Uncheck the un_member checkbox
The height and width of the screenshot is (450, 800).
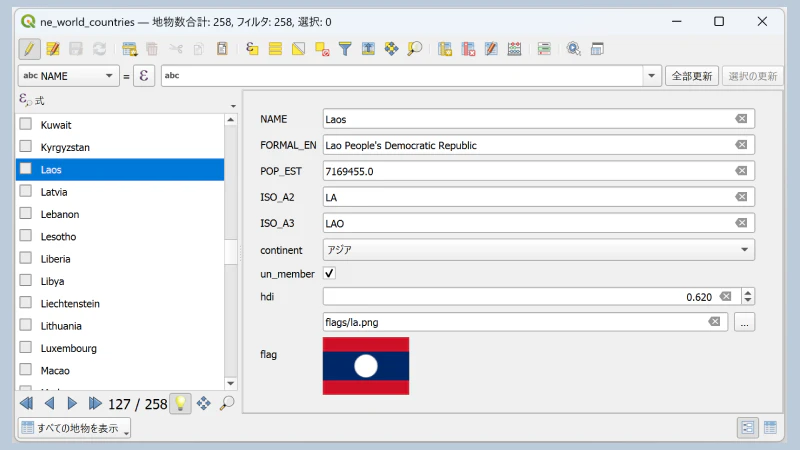330,273
